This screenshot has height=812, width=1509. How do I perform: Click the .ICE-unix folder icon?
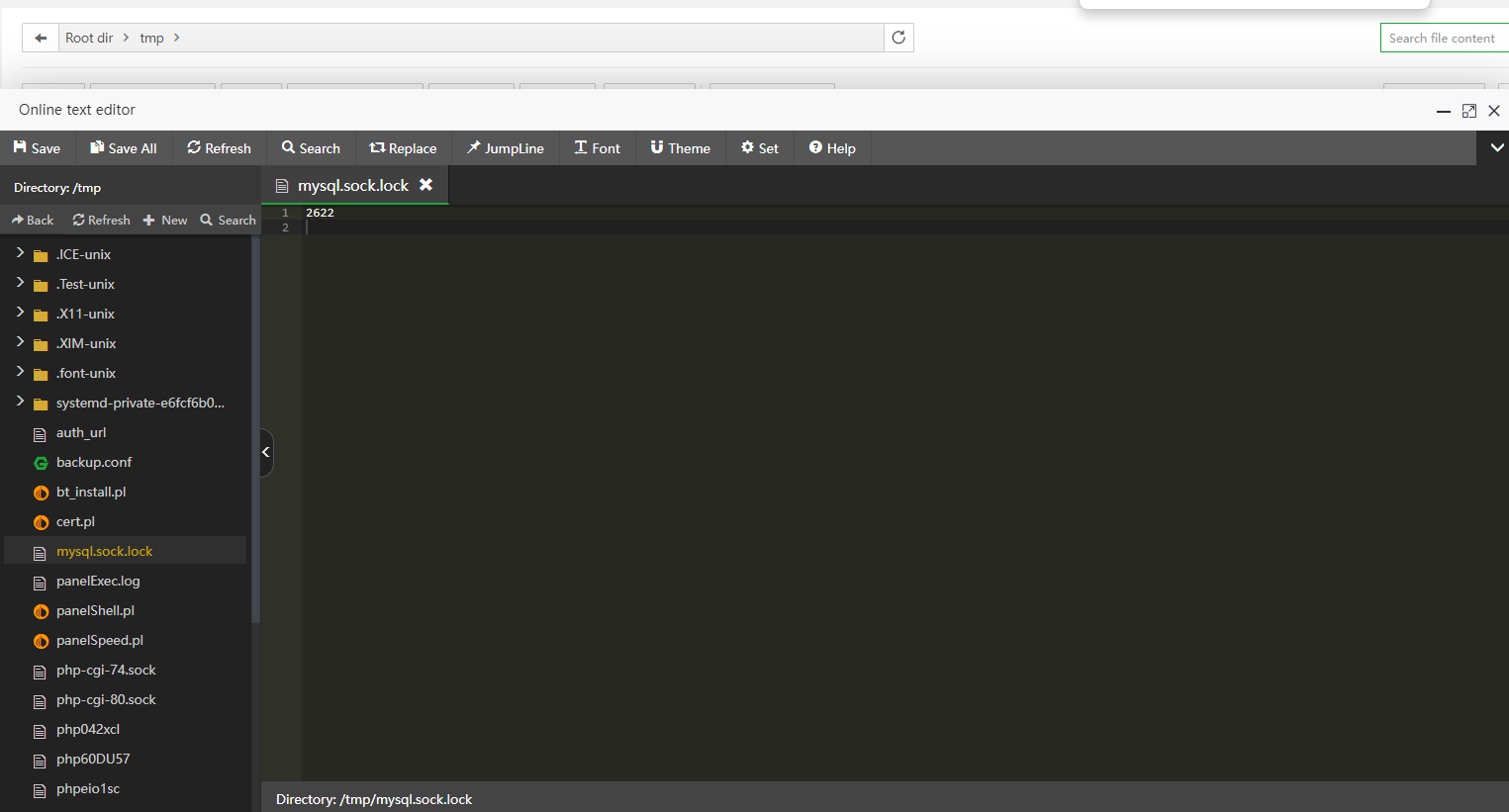(41, 255)
